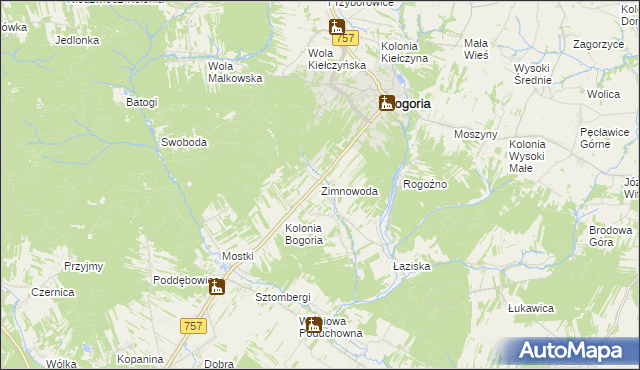Select the Zagorzyce label
Image resolution: width=640 pixels, height=370 pixels.
click(x=598, y=44)
